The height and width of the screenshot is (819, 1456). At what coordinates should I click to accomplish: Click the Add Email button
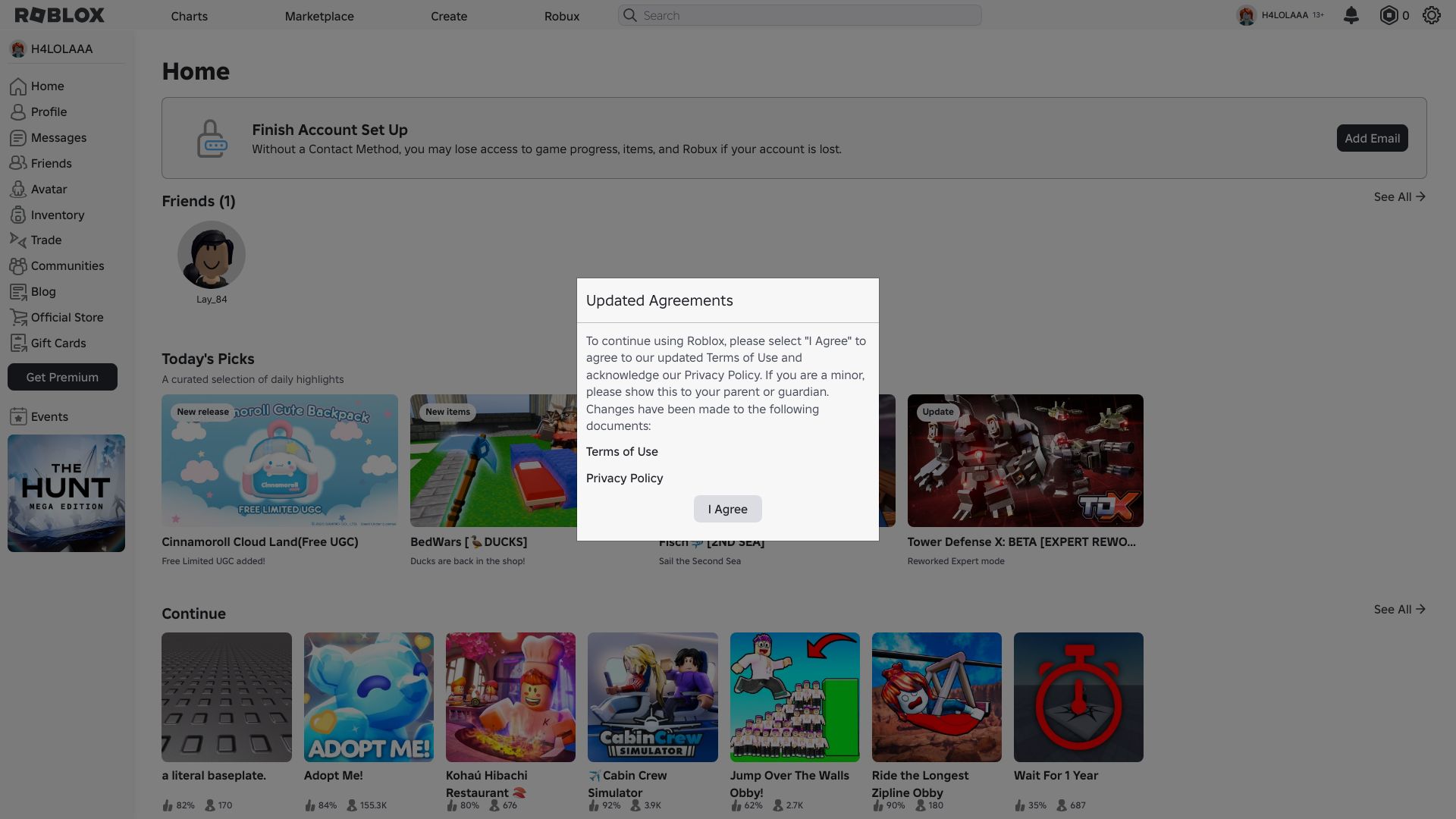point(1373,138)
